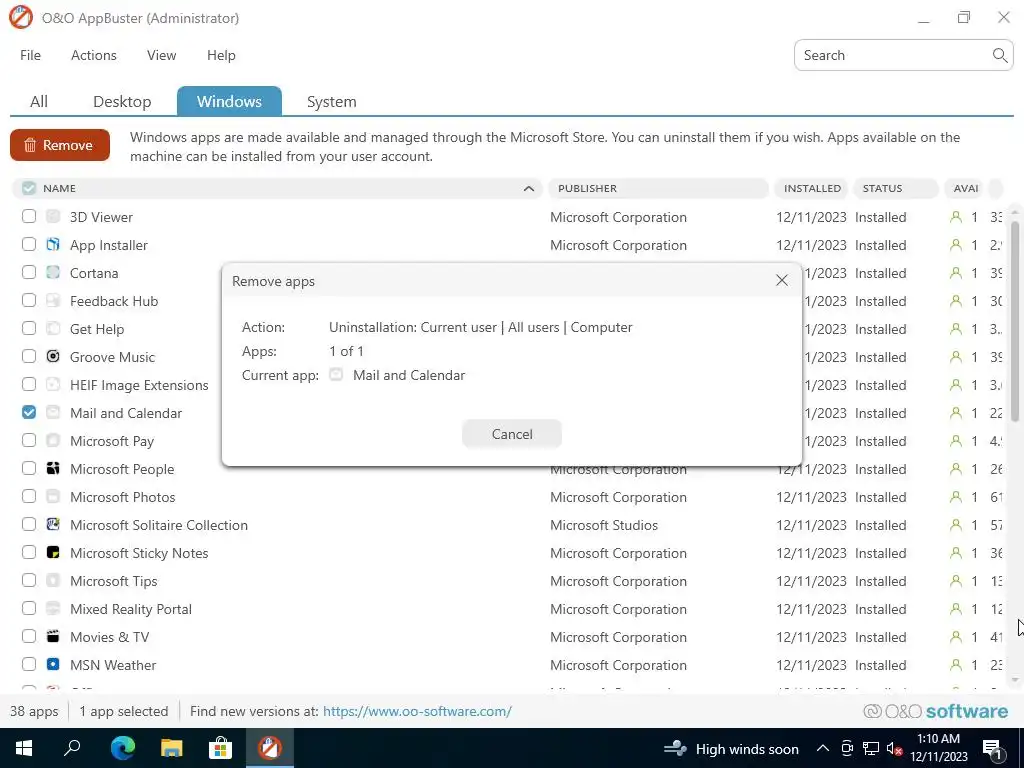Open the taskbar clock and date

tap(938, 748)
